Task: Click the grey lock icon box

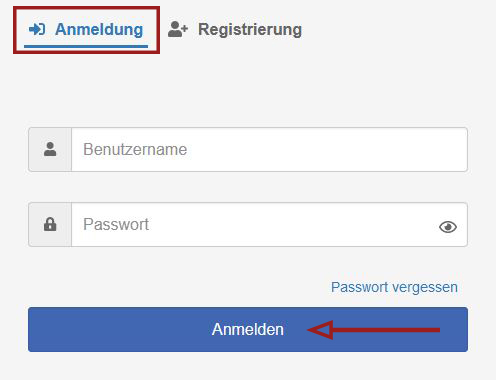Action: [50, 224]
